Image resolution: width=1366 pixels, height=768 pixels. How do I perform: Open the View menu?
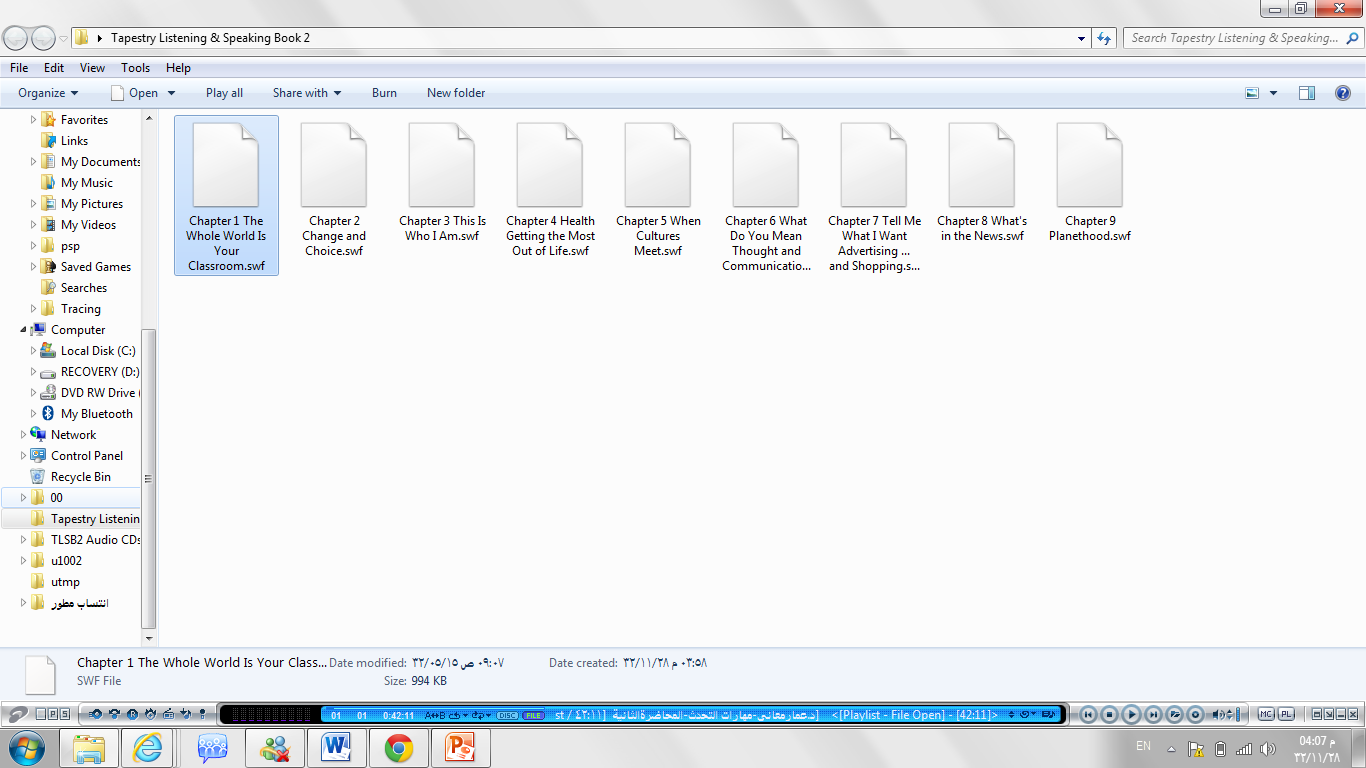(x=93, y=68)
